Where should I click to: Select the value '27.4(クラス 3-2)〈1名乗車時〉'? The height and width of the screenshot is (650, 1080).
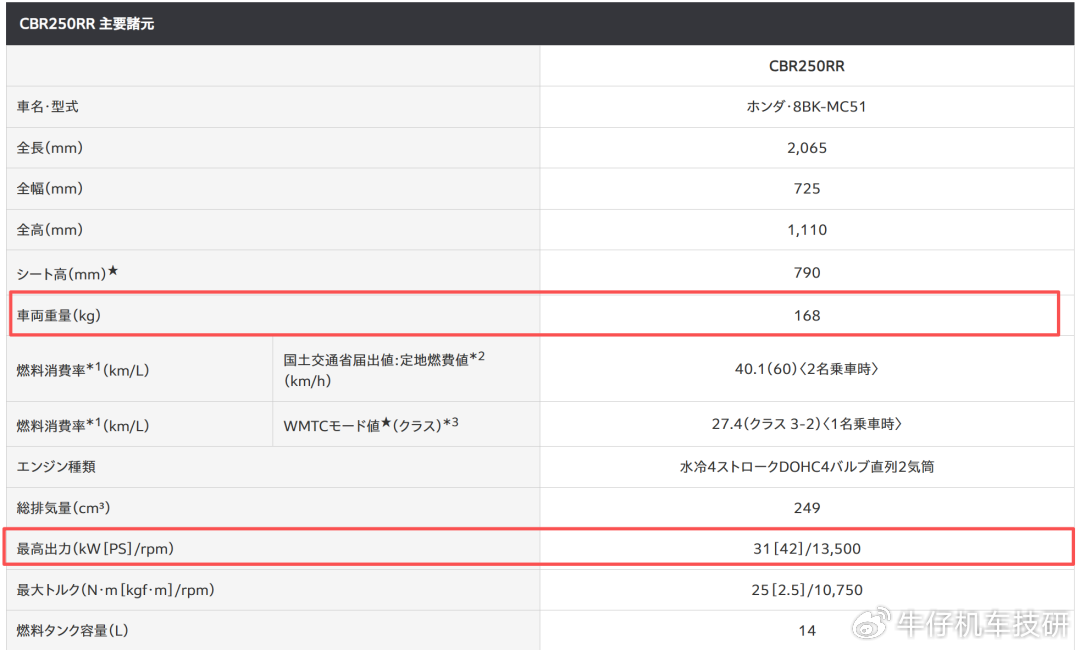coord(807,424)
